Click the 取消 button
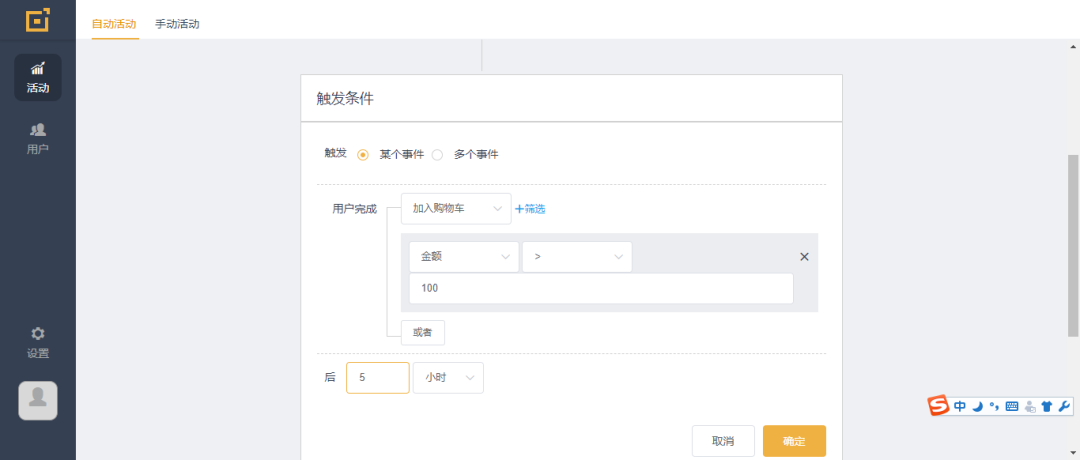The width and height of the screenshot is (1080, 460). click(723, 441)
